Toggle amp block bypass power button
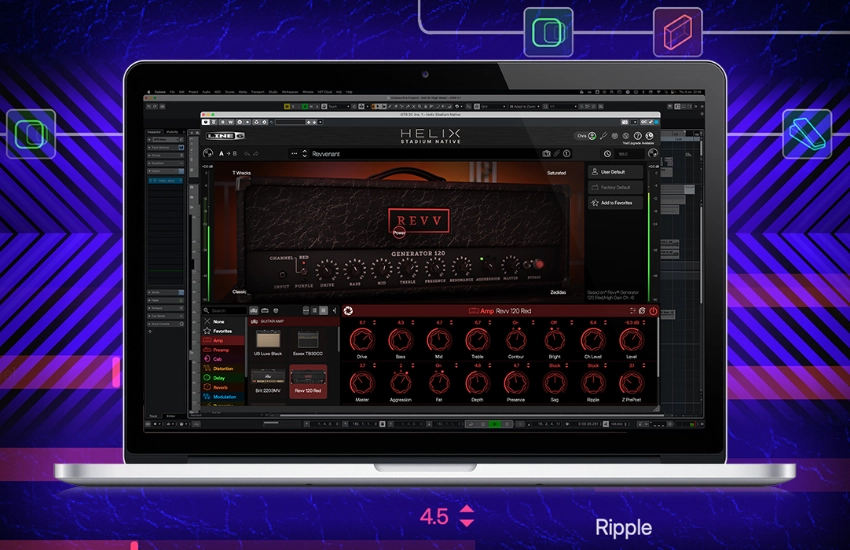The height and width of the screenshot is (550, 850). pyautogui.click(x=653, y=310)
